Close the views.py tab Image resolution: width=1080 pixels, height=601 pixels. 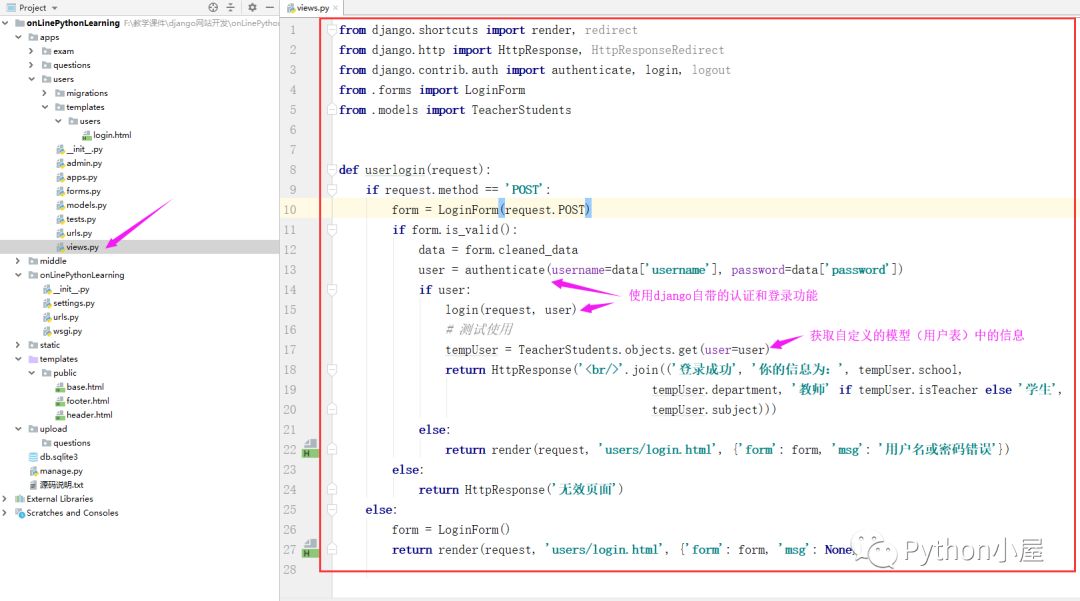(335, 8)
